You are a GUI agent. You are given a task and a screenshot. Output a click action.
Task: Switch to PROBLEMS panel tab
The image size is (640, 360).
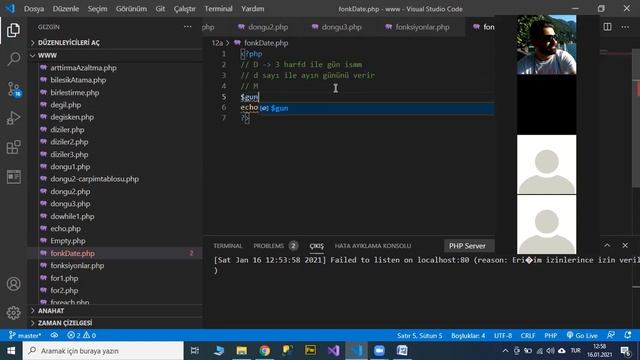click(275, 246)
